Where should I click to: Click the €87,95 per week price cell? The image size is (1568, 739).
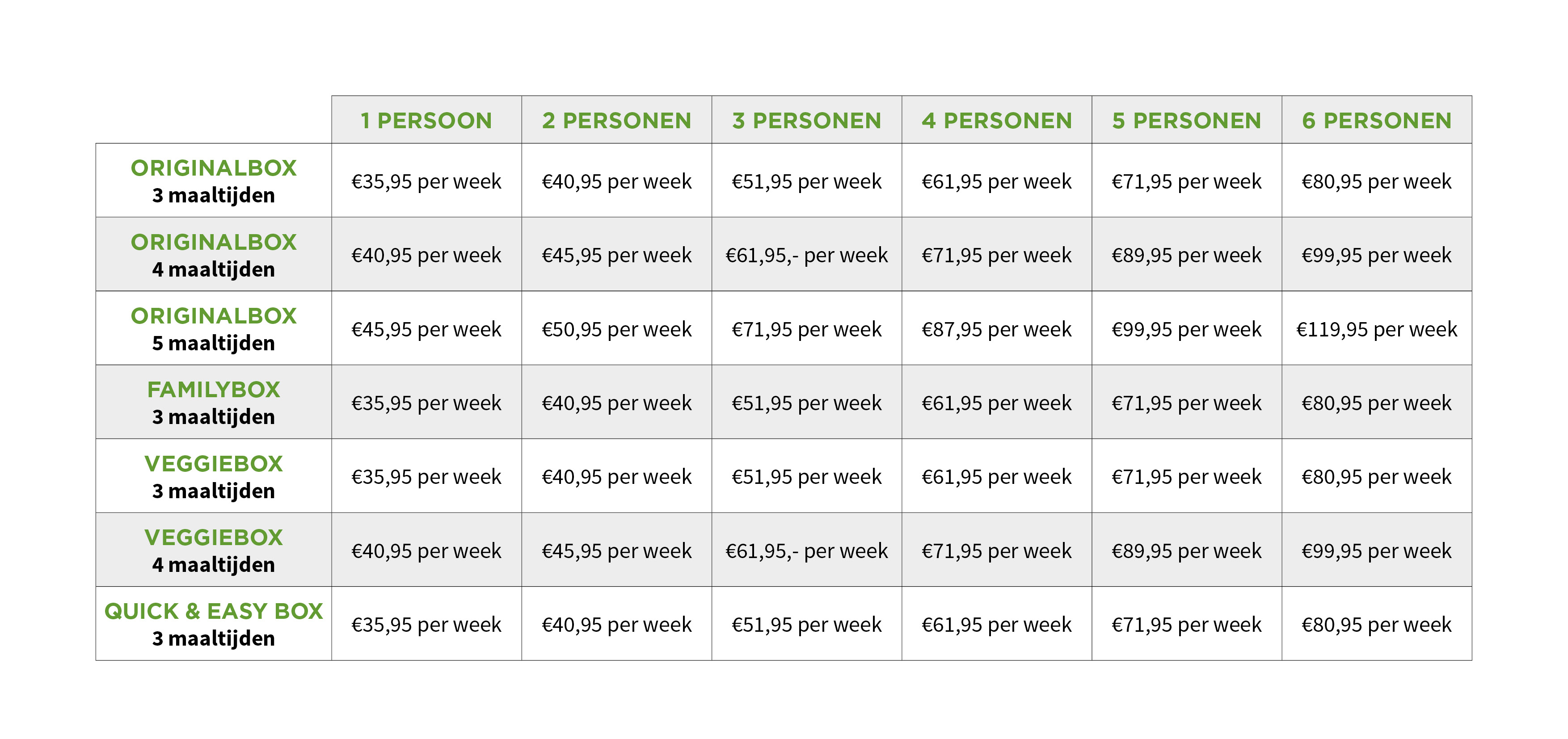pyautogui.click(x=996, y=329)
